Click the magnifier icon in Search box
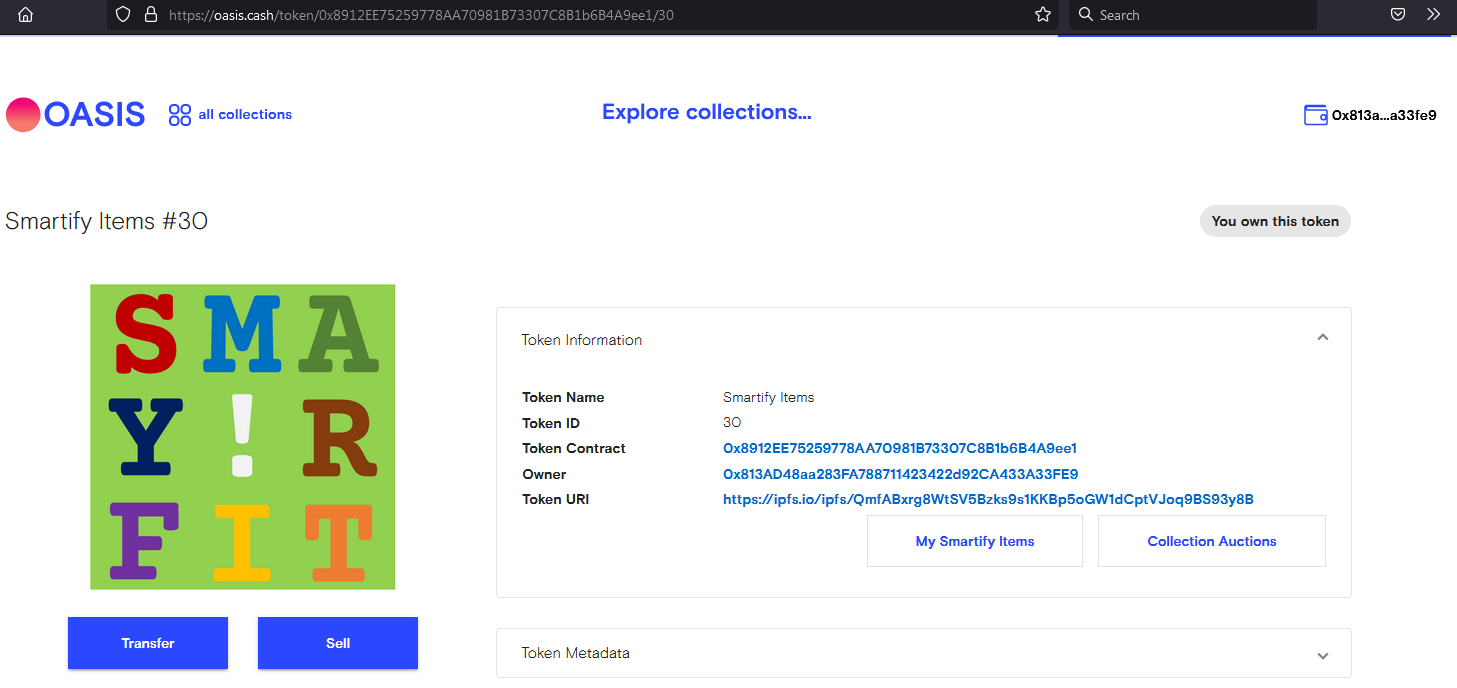1457x688 pixels. click(x=1086, y=15)
